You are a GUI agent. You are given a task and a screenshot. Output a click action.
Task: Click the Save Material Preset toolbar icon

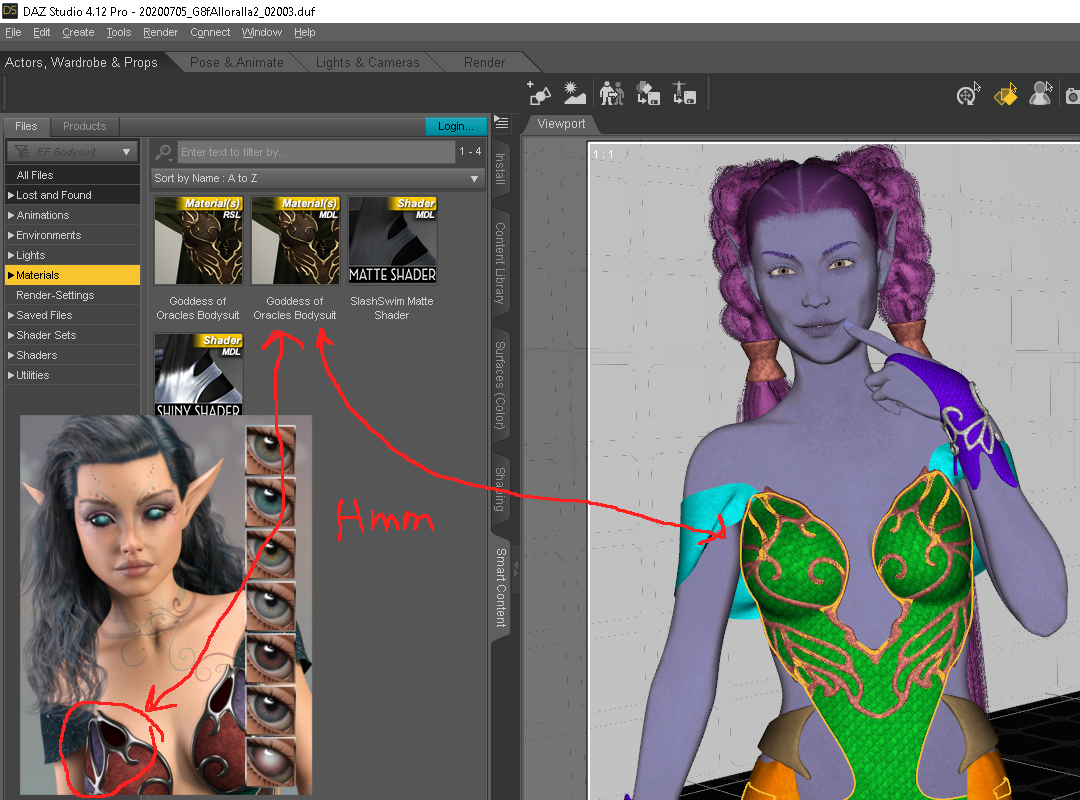648,94
